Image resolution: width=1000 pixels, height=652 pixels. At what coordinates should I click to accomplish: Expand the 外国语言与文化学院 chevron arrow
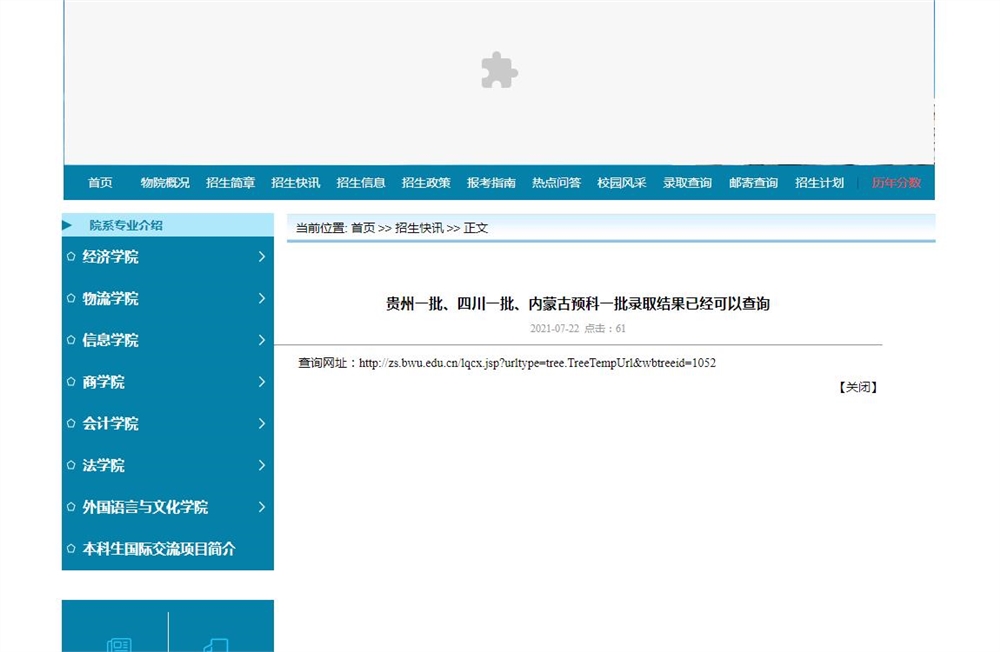tap(261, 507)
